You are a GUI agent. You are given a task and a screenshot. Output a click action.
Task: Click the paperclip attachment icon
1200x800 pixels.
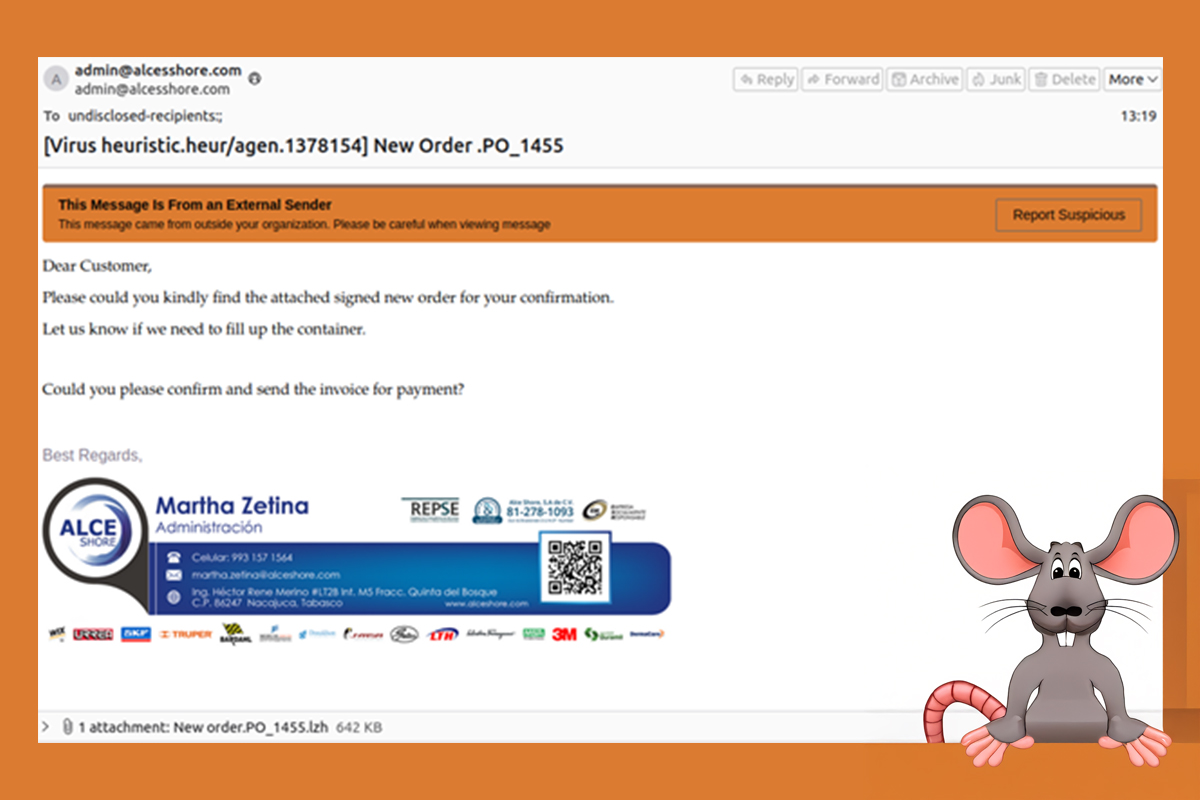[x=67, y=727]
